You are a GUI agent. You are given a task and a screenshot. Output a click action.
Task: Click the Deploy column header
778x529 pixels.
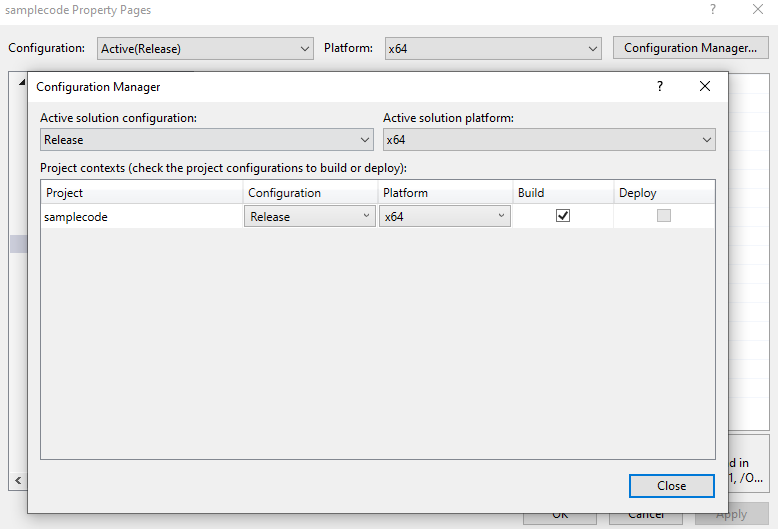point(664,193)
